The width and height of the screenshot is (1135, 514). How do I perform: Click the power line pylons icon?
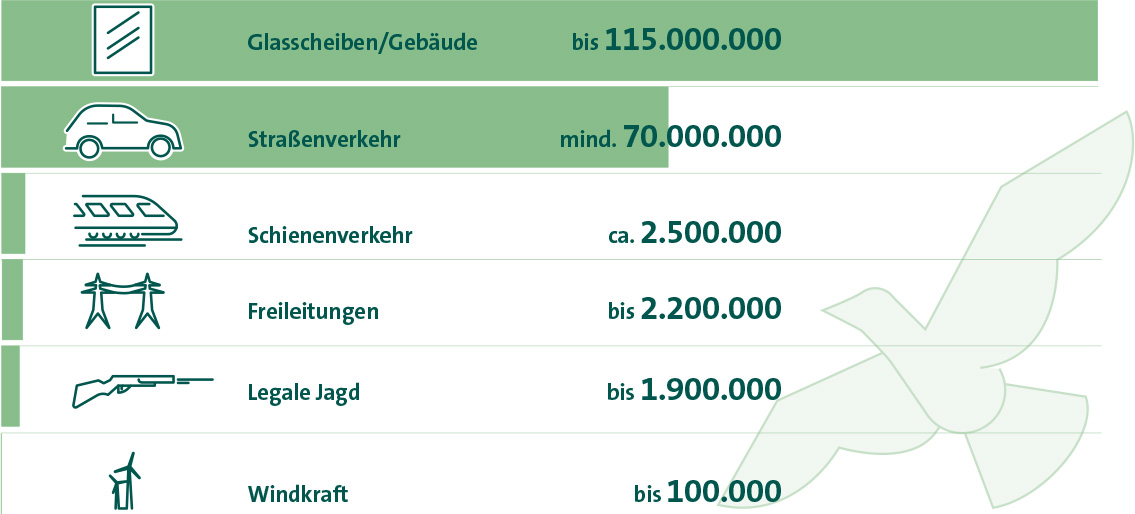point(122,301)
